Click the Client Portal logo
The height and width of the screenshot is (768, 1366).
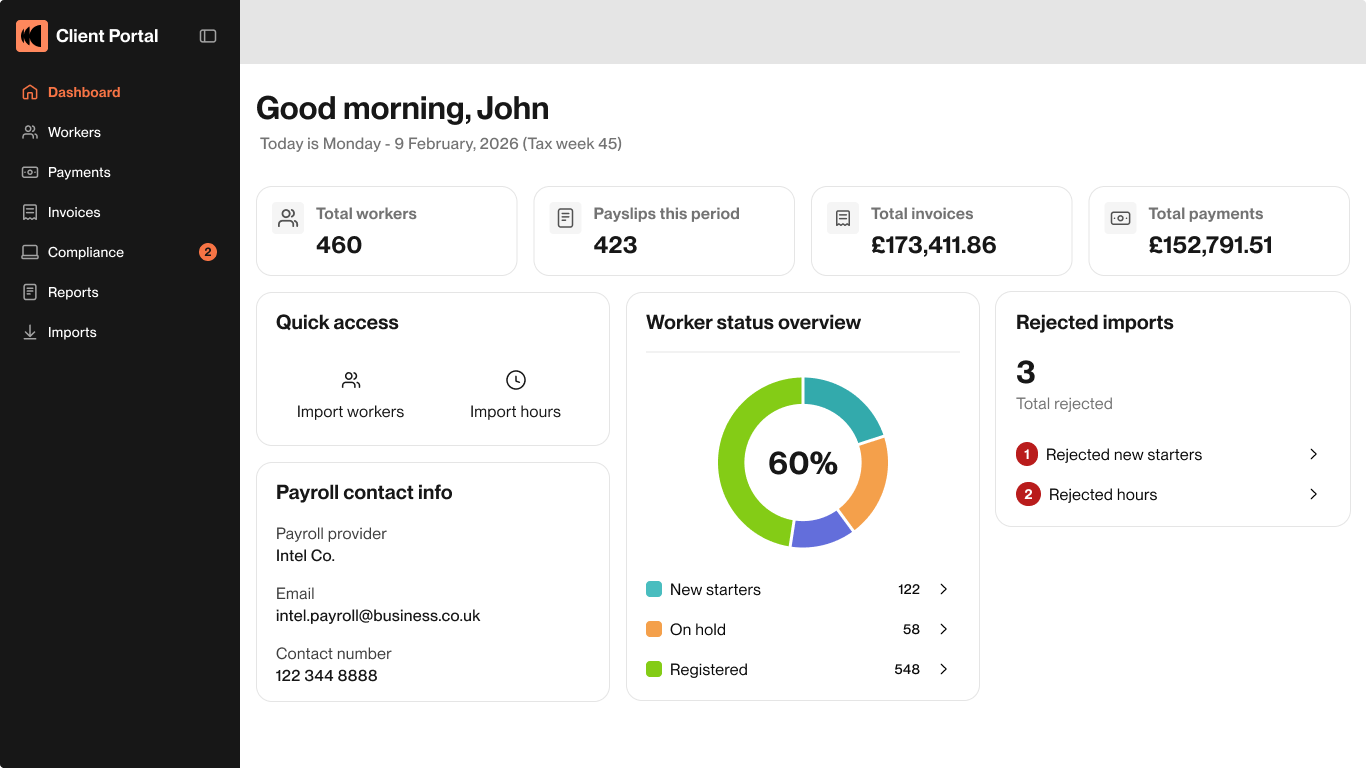click(31, 35)
